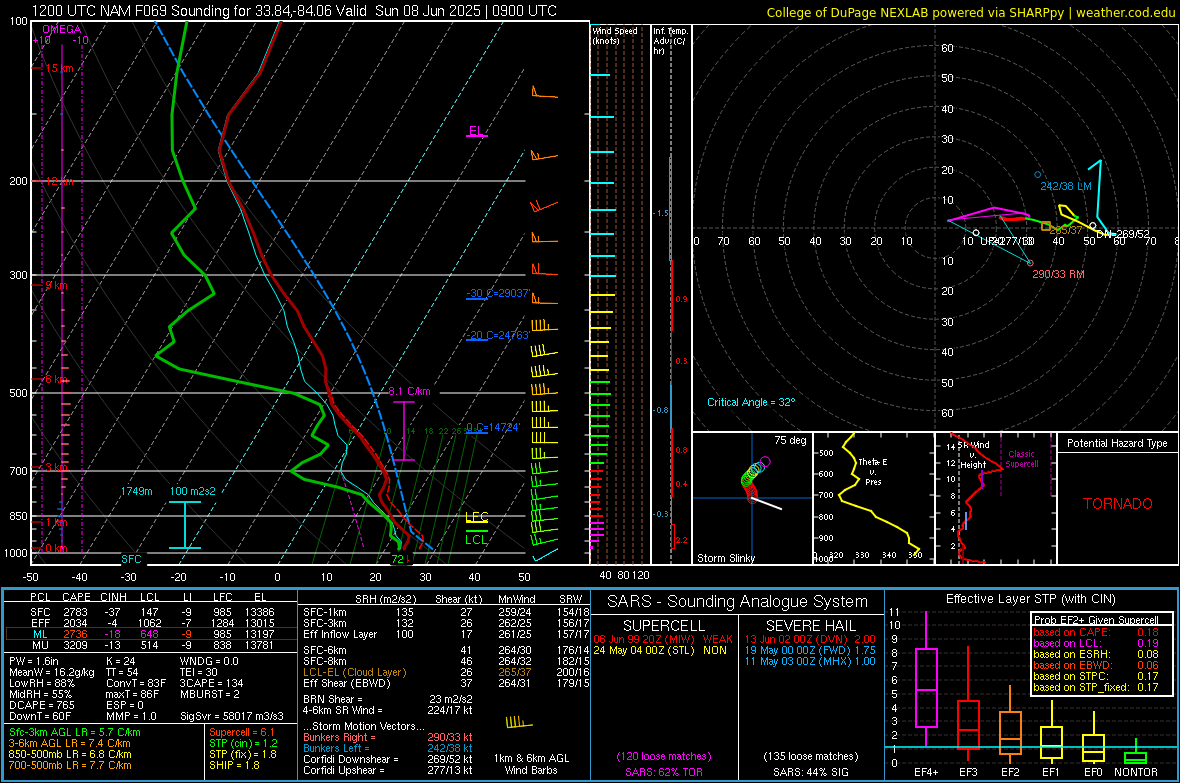Select the 'Eff Shear (EBWD)' row
The image size is (1180, 783).
(x=446, y=684)
